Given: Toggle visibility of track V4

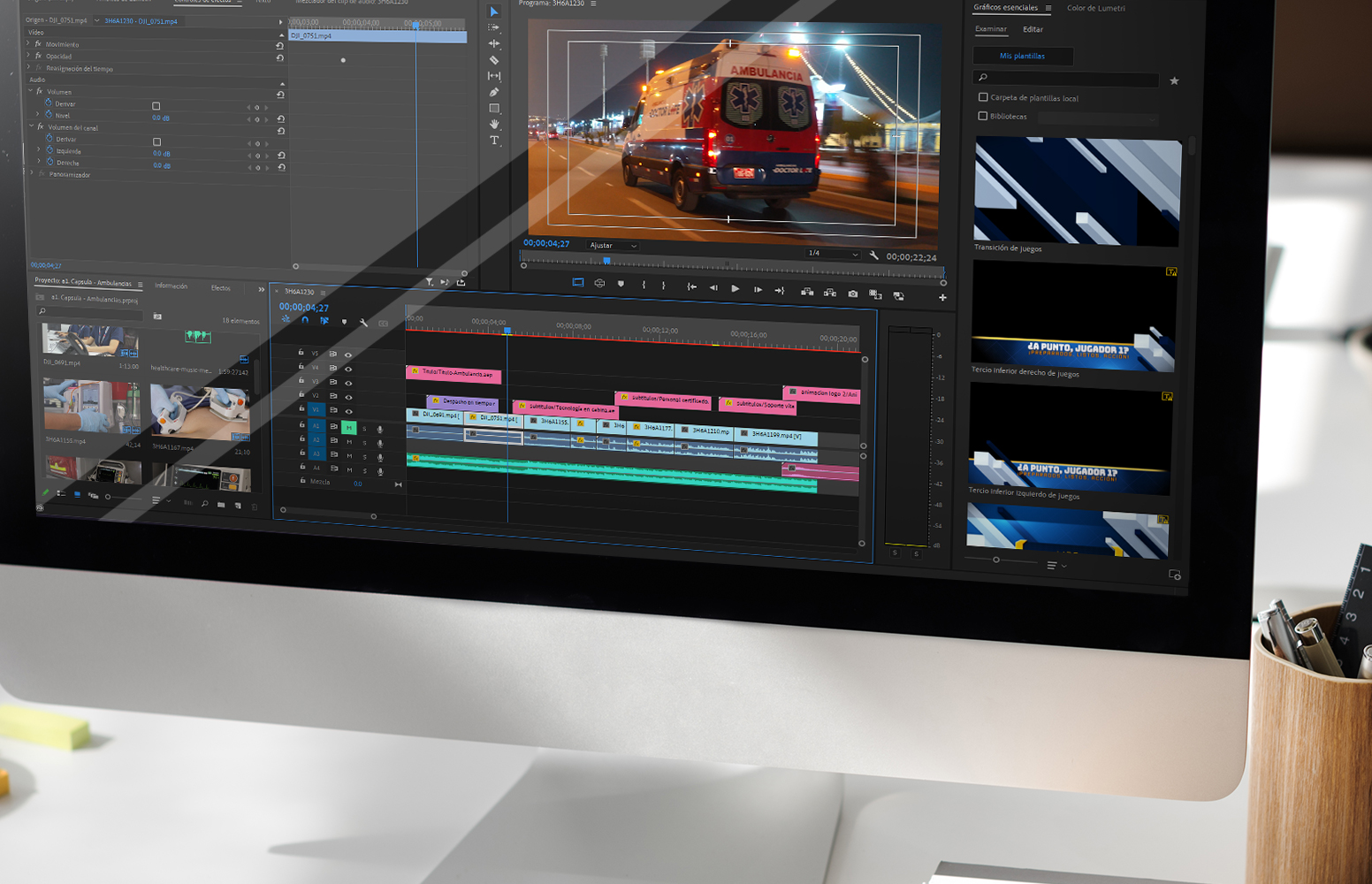Looking at the screenshot, I should coord(348,369).
